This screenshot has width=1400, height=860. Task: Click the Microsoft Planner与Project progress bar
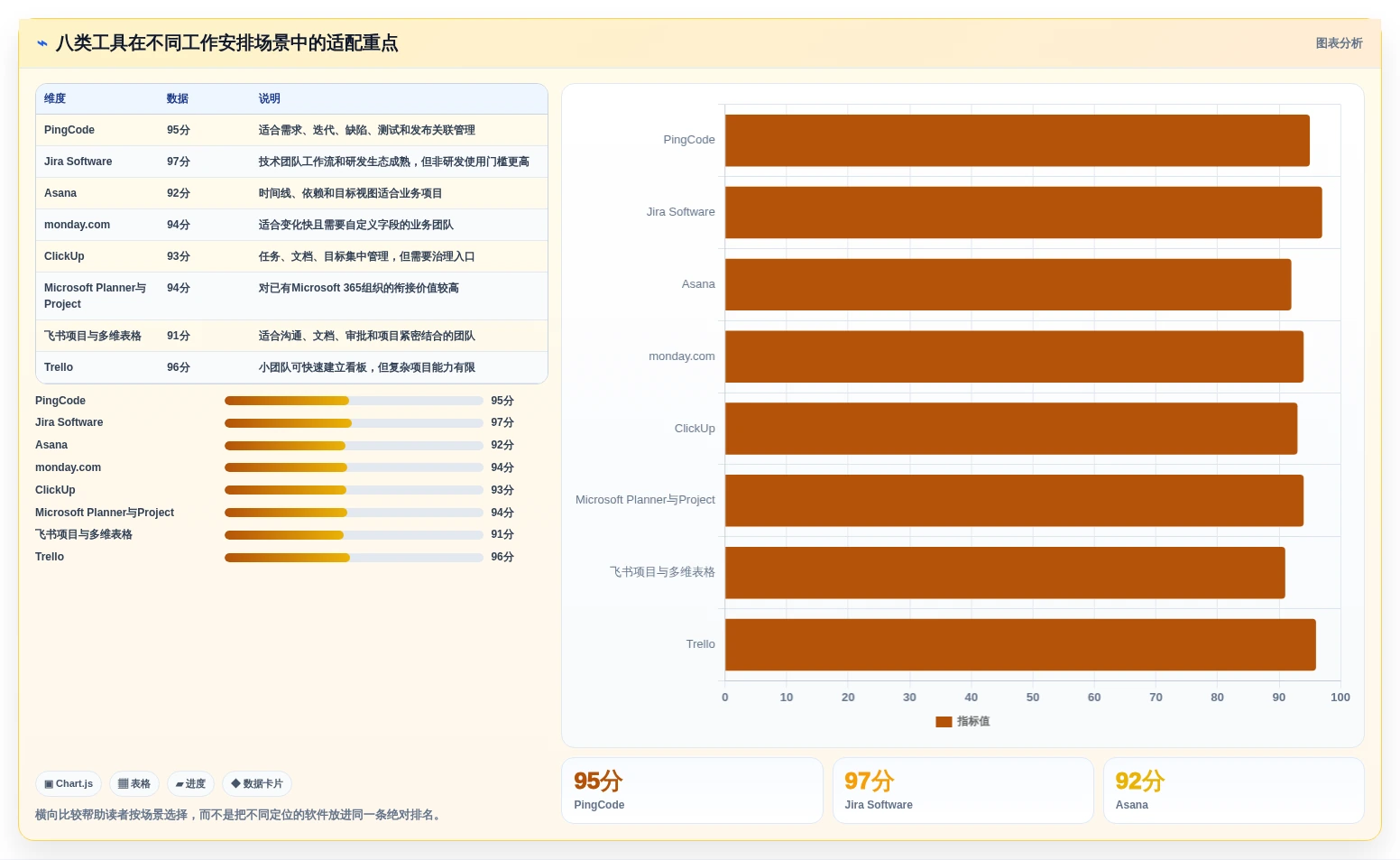tap(354, 513)
